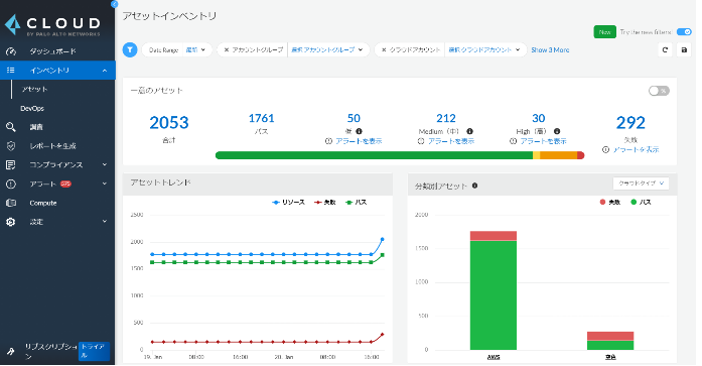This screenshot has height=366, width=702.
Task: Open the クラウドタイプ dropdown in chart panel
Action: click(x=641, y=183)
